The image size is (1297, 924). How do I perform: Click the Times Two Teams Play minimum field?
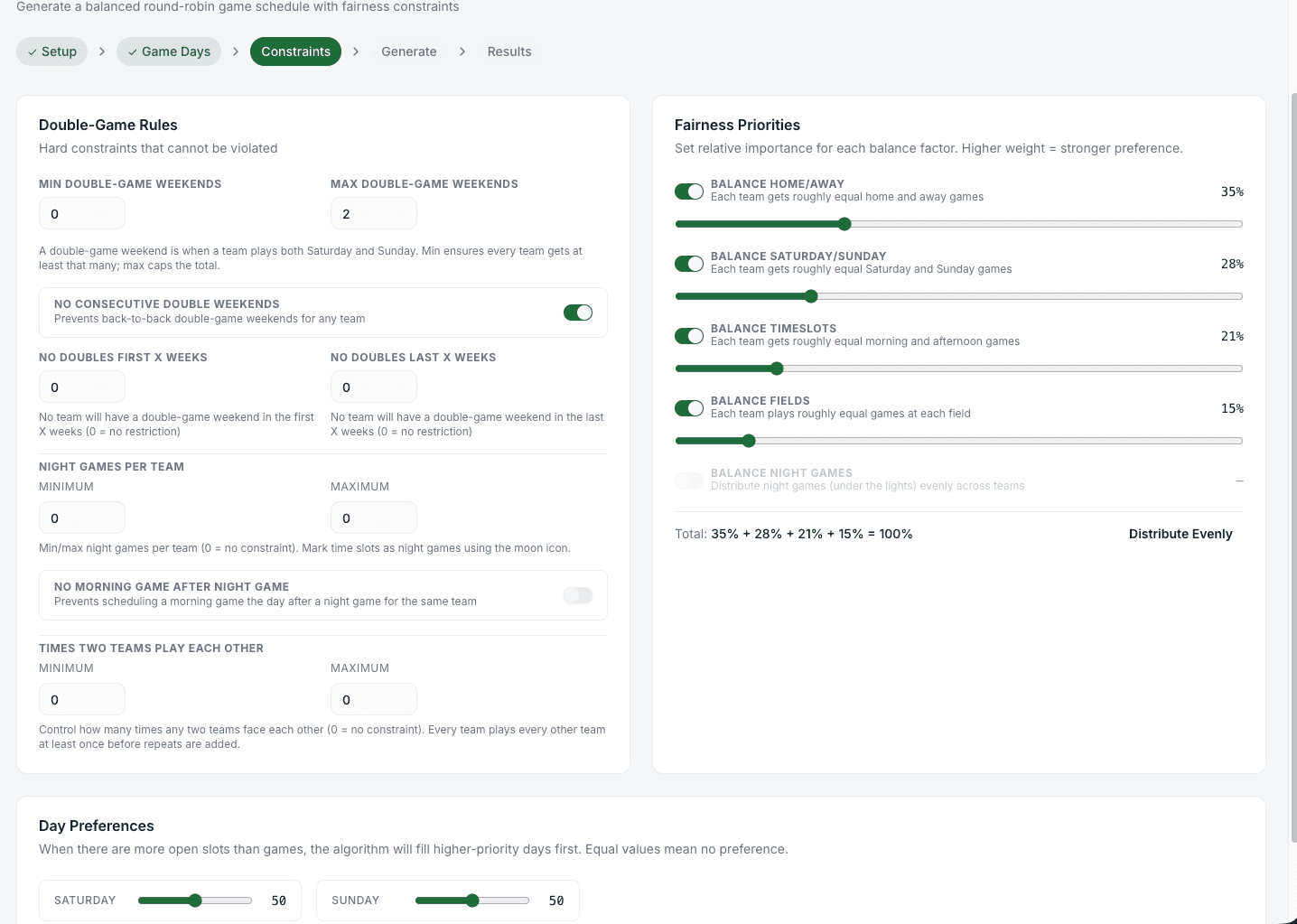(82, 700)
